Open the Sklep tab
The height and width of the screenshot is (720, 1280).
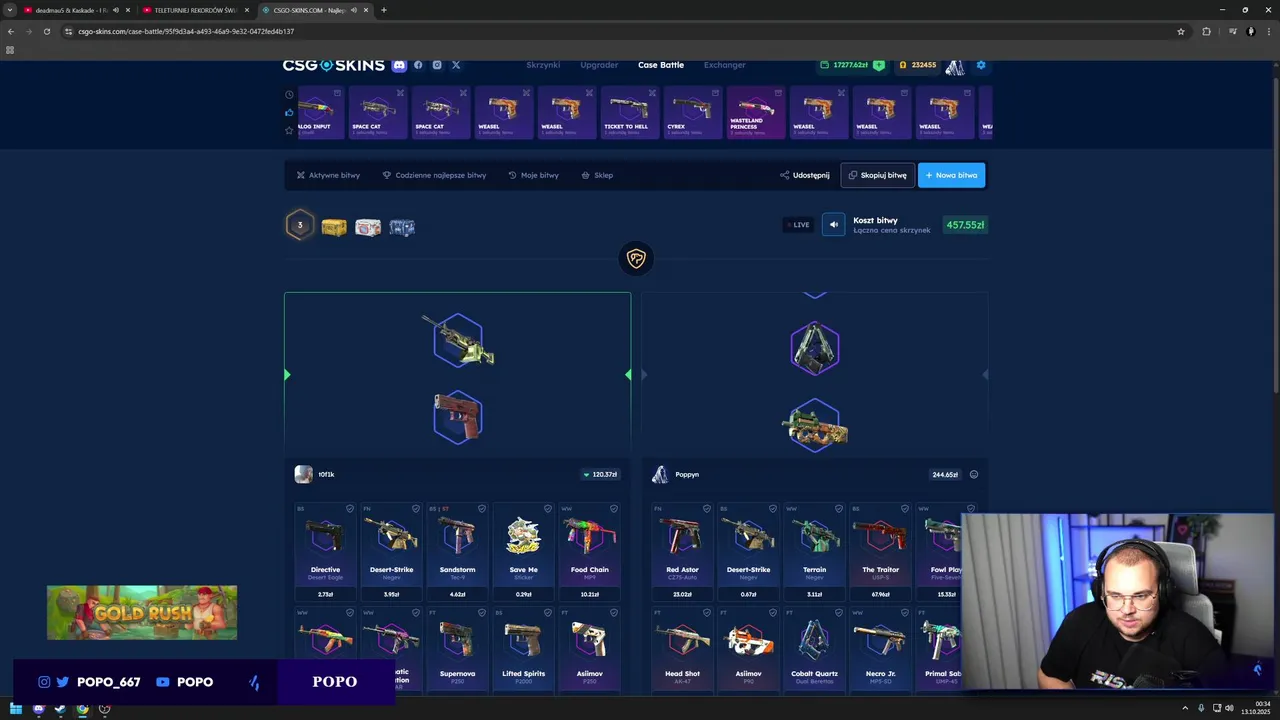click(597, 175)
